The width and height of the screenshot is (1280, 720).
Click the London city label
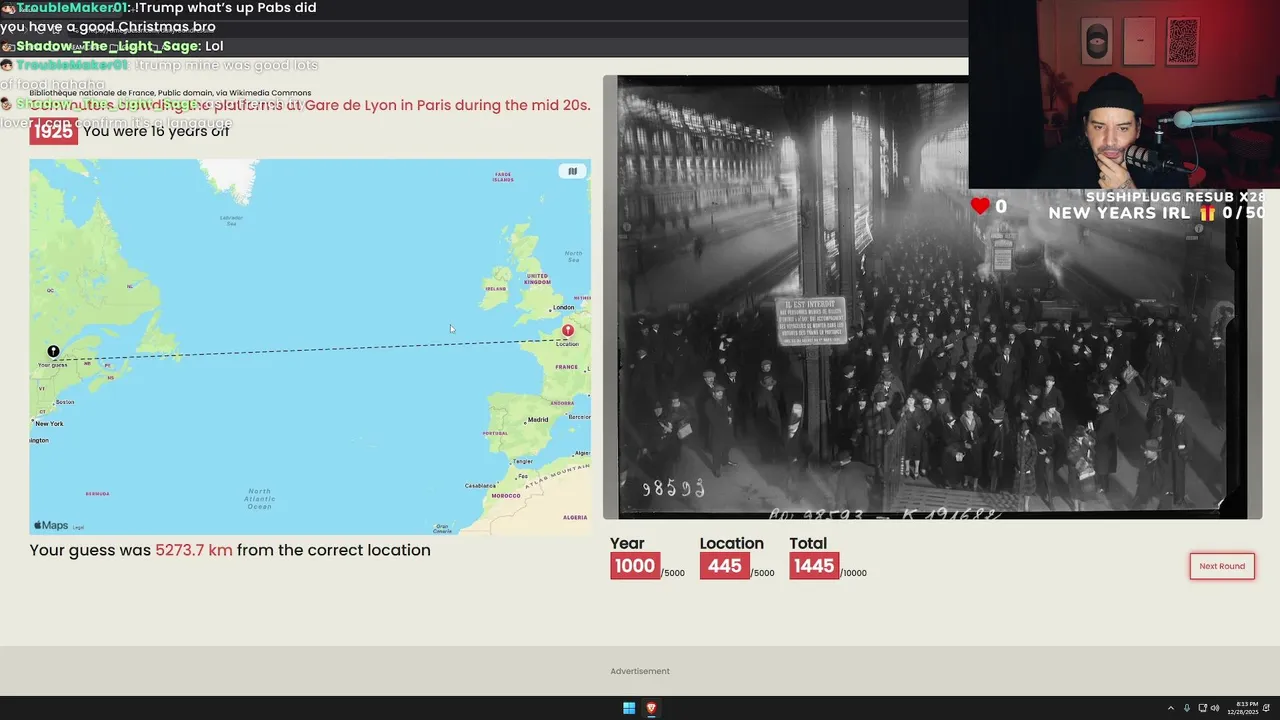point(564,307)
